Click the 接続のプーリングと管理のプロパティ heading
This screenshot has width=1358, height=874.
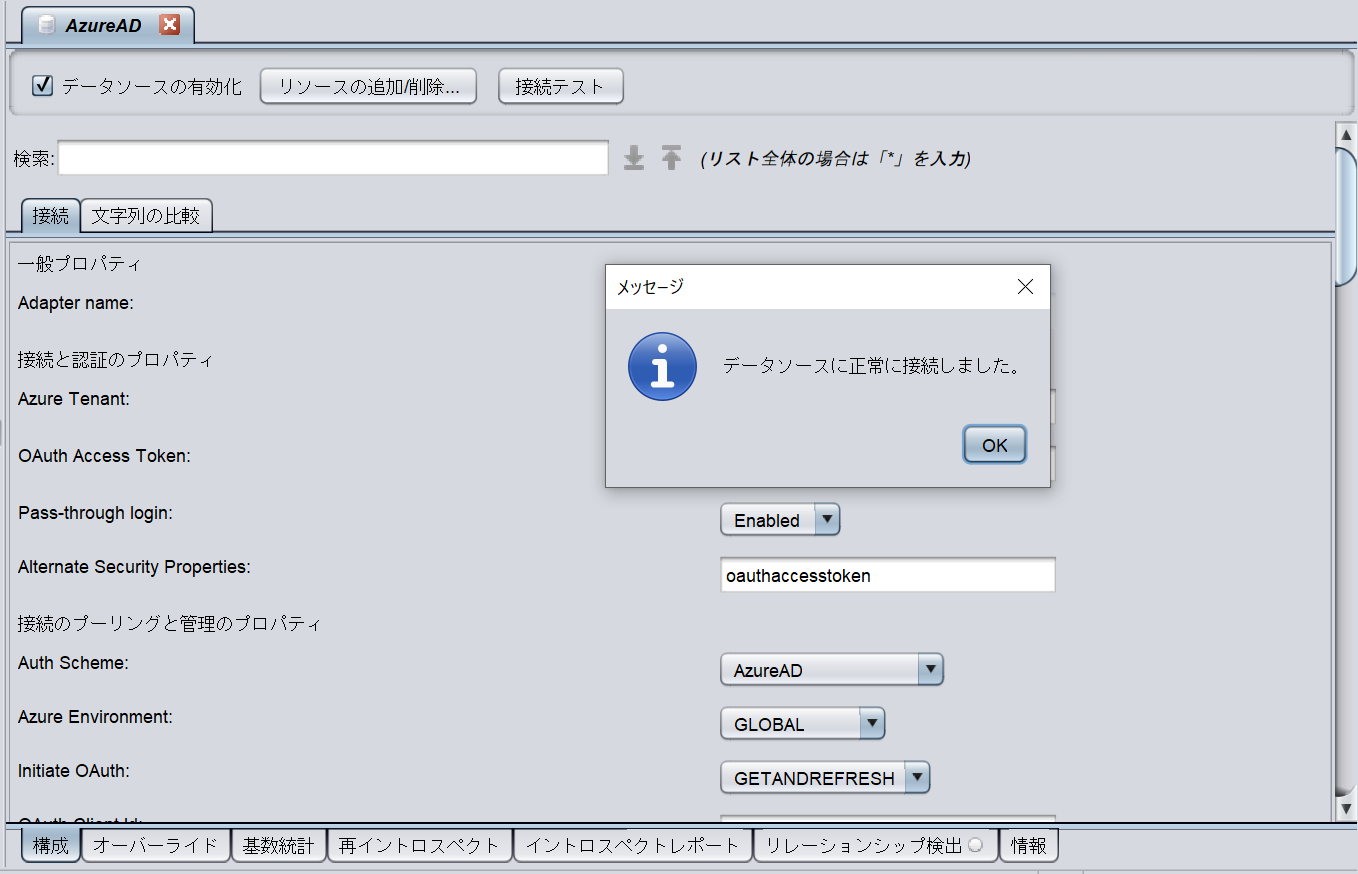click(x=169, y=624)
